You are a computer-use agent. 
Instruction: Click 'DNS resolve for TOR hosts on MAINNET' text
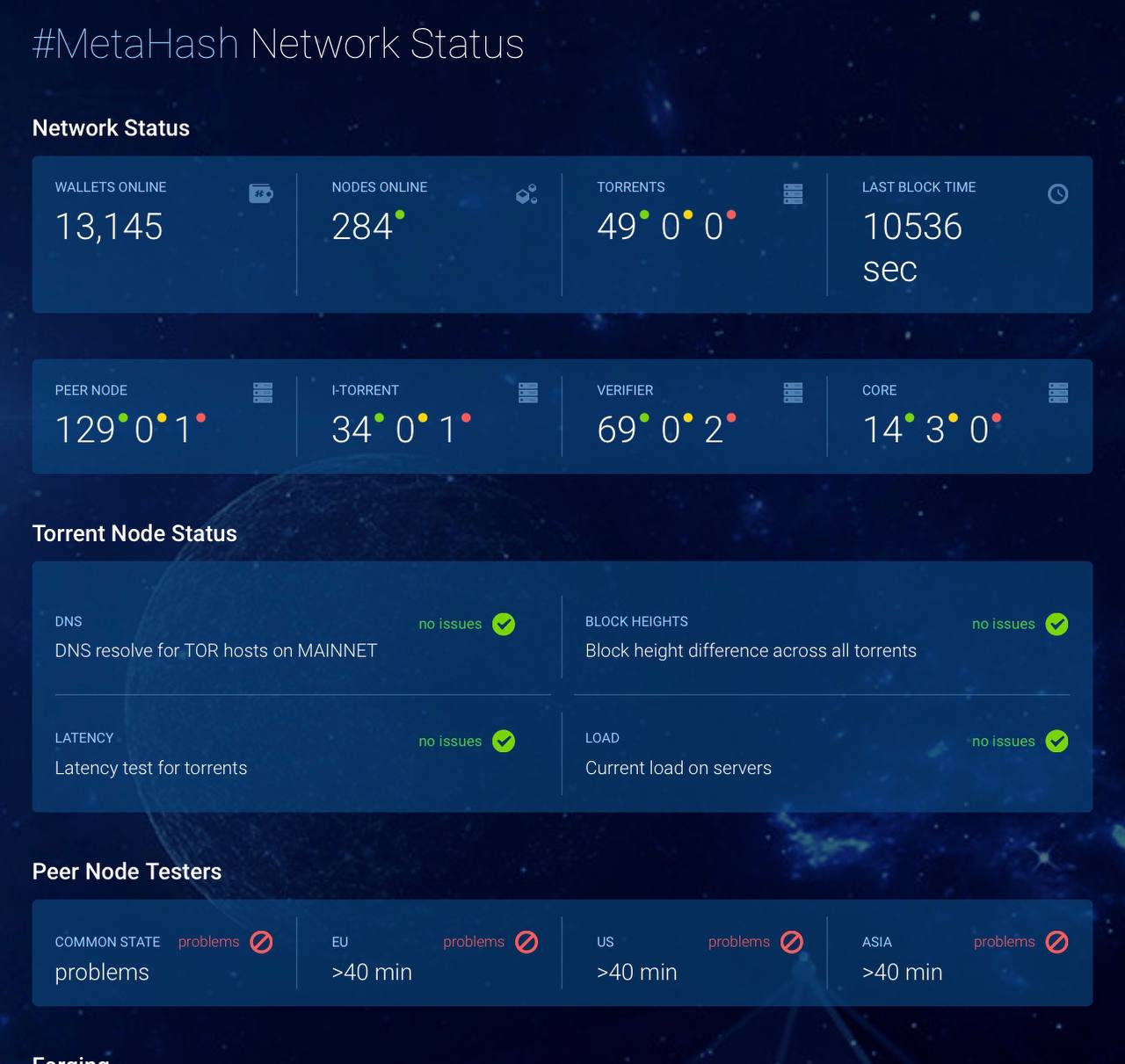tap(216, 651)
